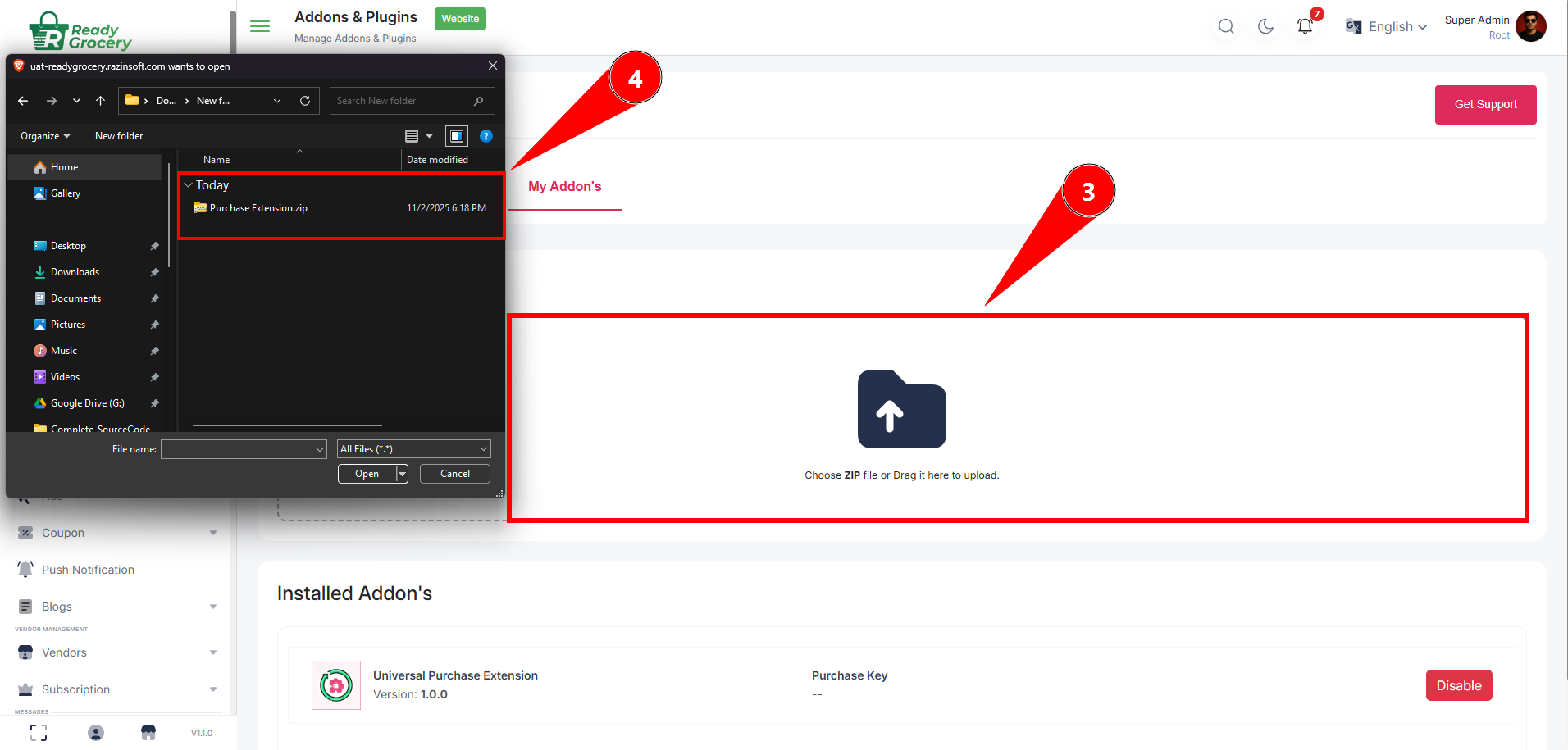The height and width of the screenshot is (750, 1568).
Task: Open the All Files type dropdown
Action: [x=413, y=449]
